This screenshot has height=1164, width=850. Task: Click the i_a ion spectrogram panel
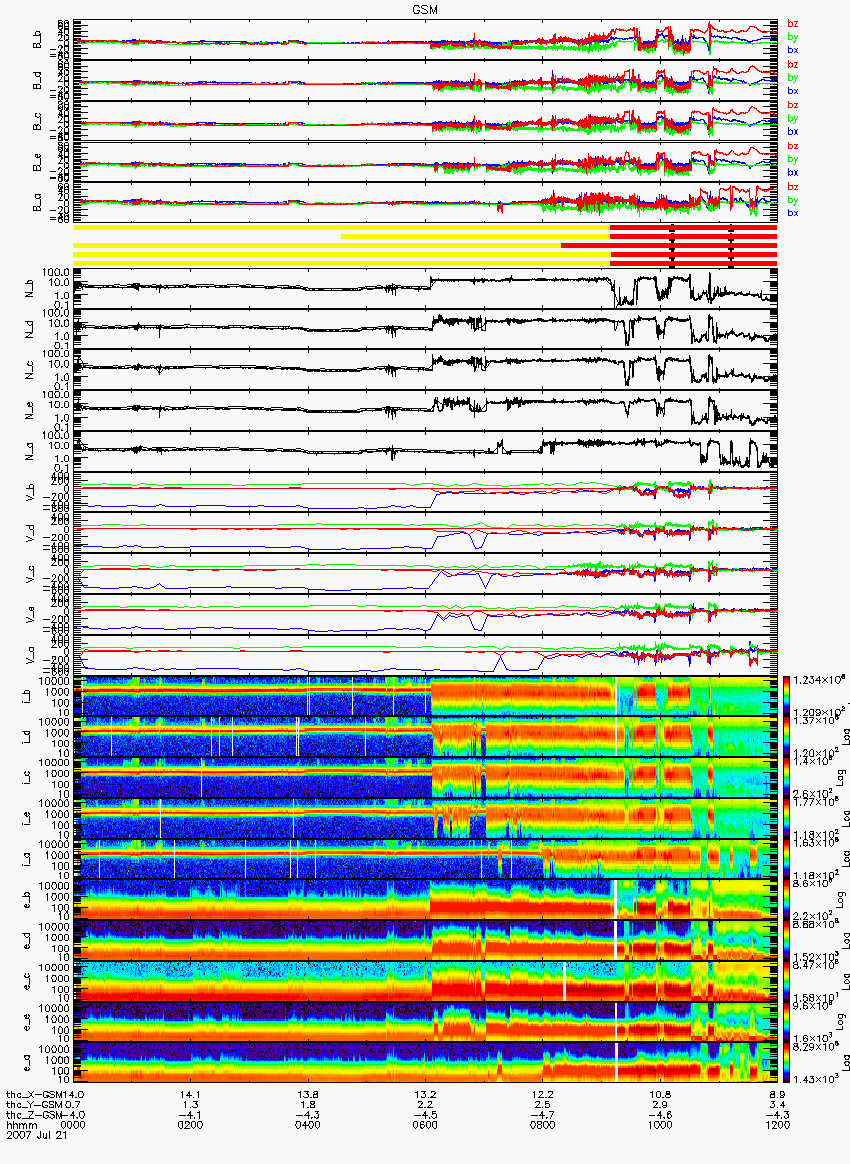point(425,860)
